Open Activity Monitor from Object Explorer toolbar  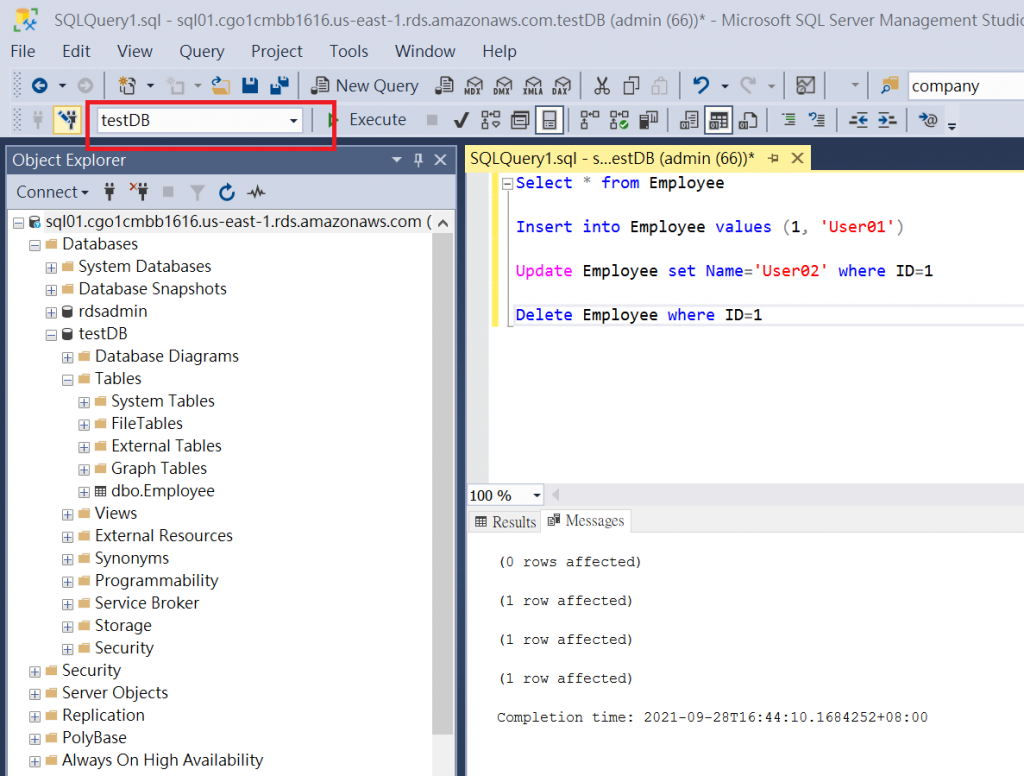256,192
